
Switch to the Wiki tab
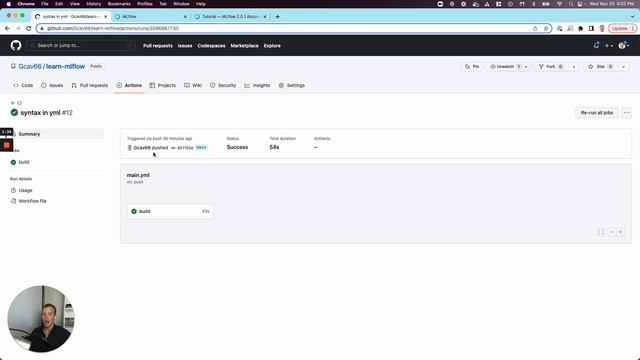click(193, 85)
